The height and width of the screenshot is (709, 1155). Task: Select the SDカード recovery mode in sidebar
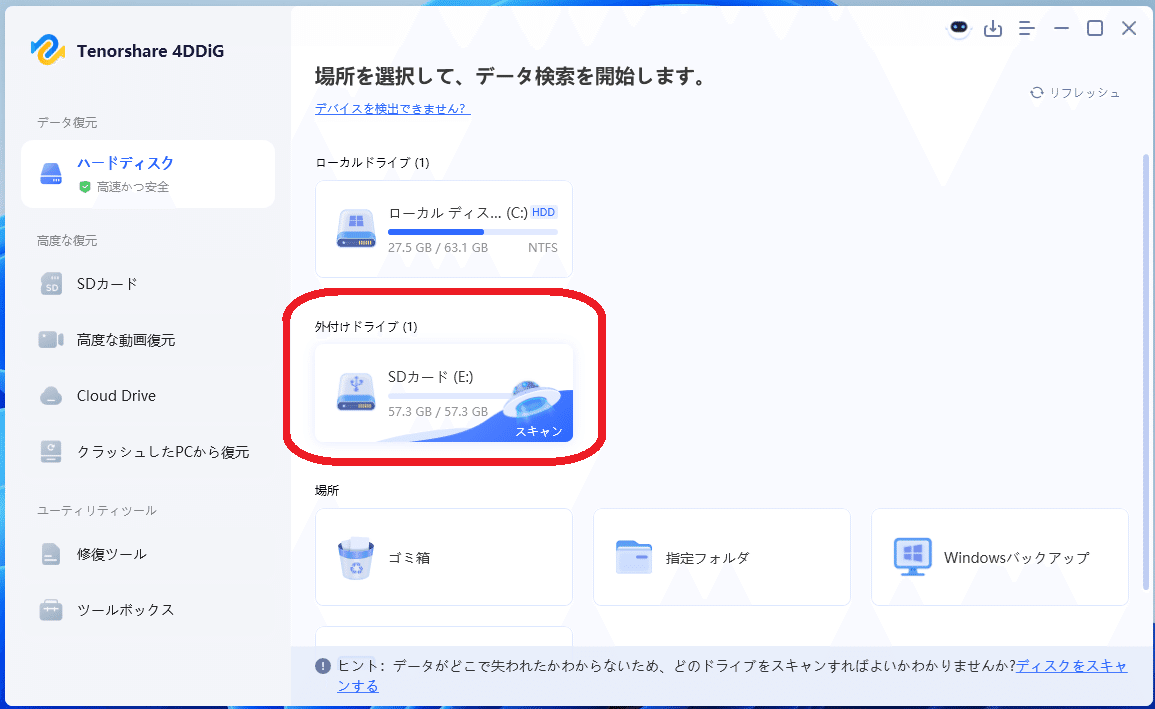coord(100,284)
